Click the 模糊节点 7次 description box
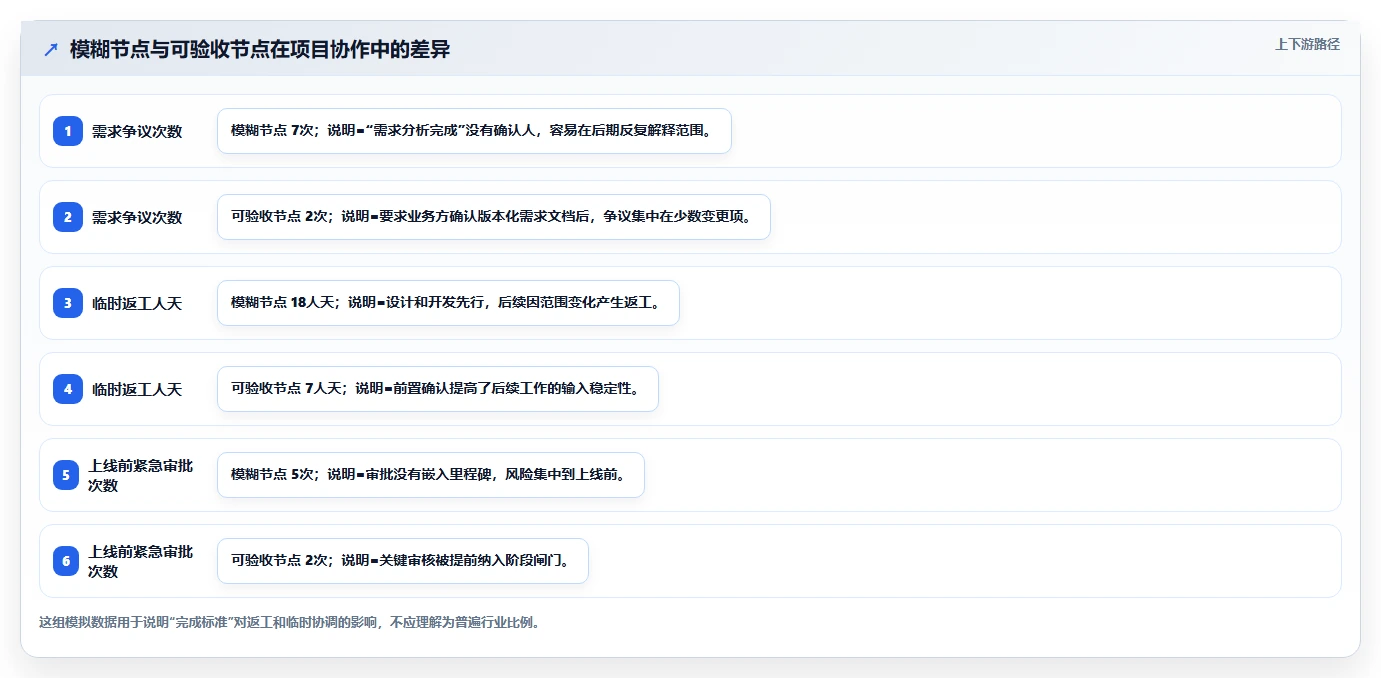The image size is (1381, 678). 474,131
